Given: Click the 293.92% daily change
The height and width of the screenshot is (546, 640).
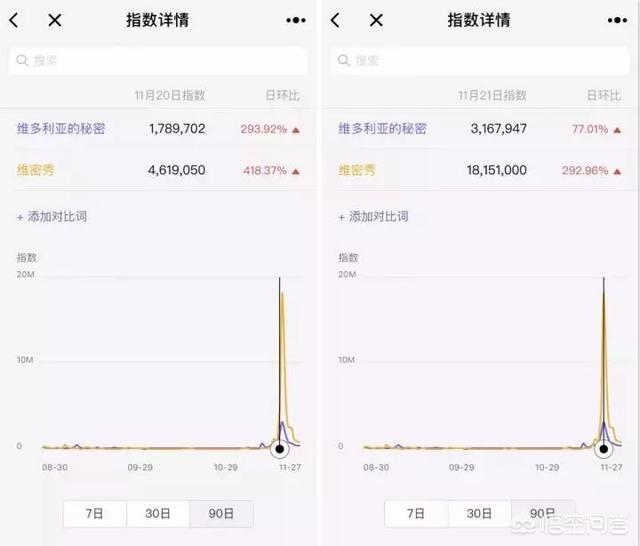Looking at the screenshot, I should (264, 129).
